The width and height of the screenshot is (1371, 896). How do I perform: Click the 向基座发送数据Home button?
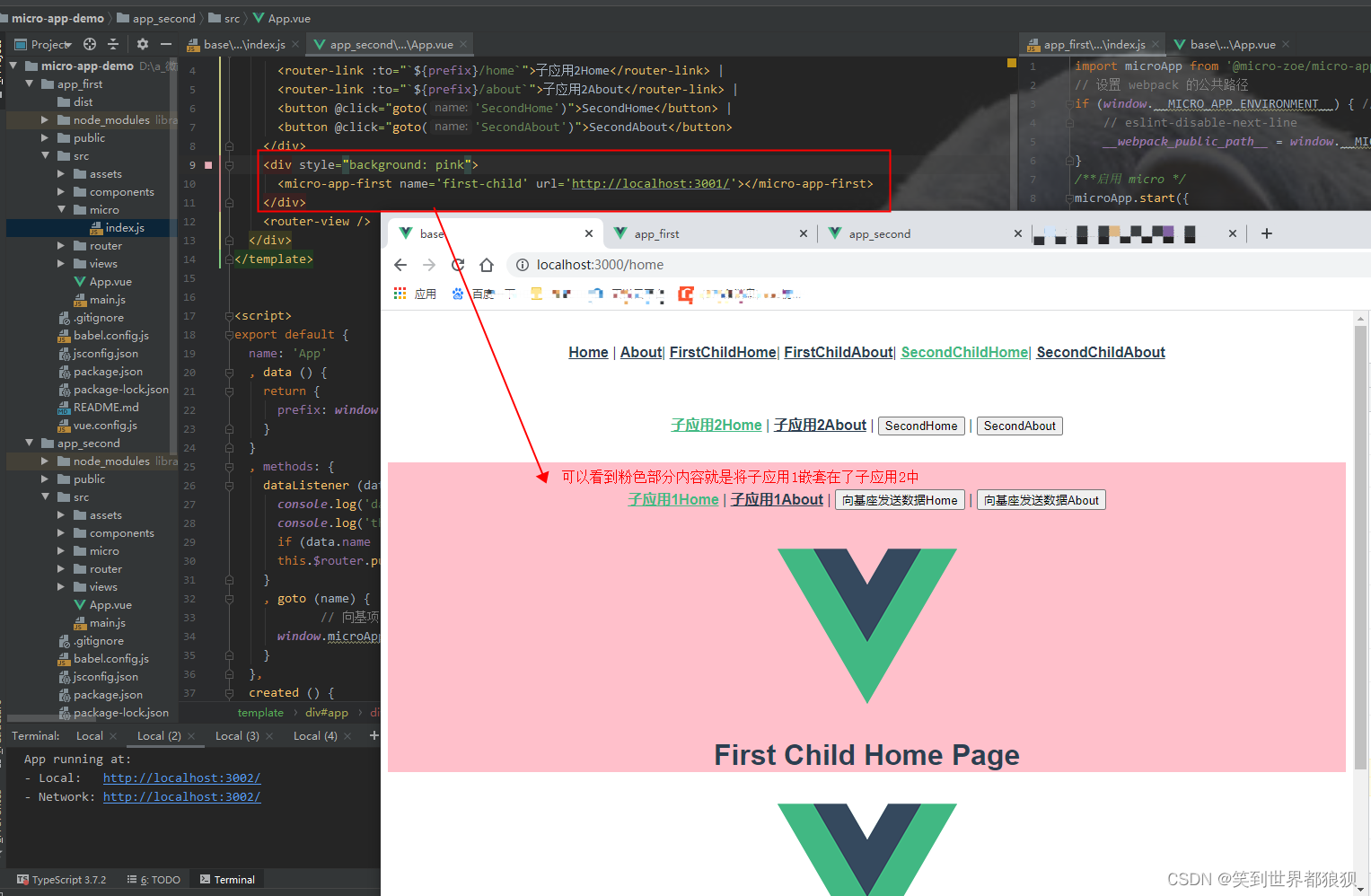tap(900, 500)
